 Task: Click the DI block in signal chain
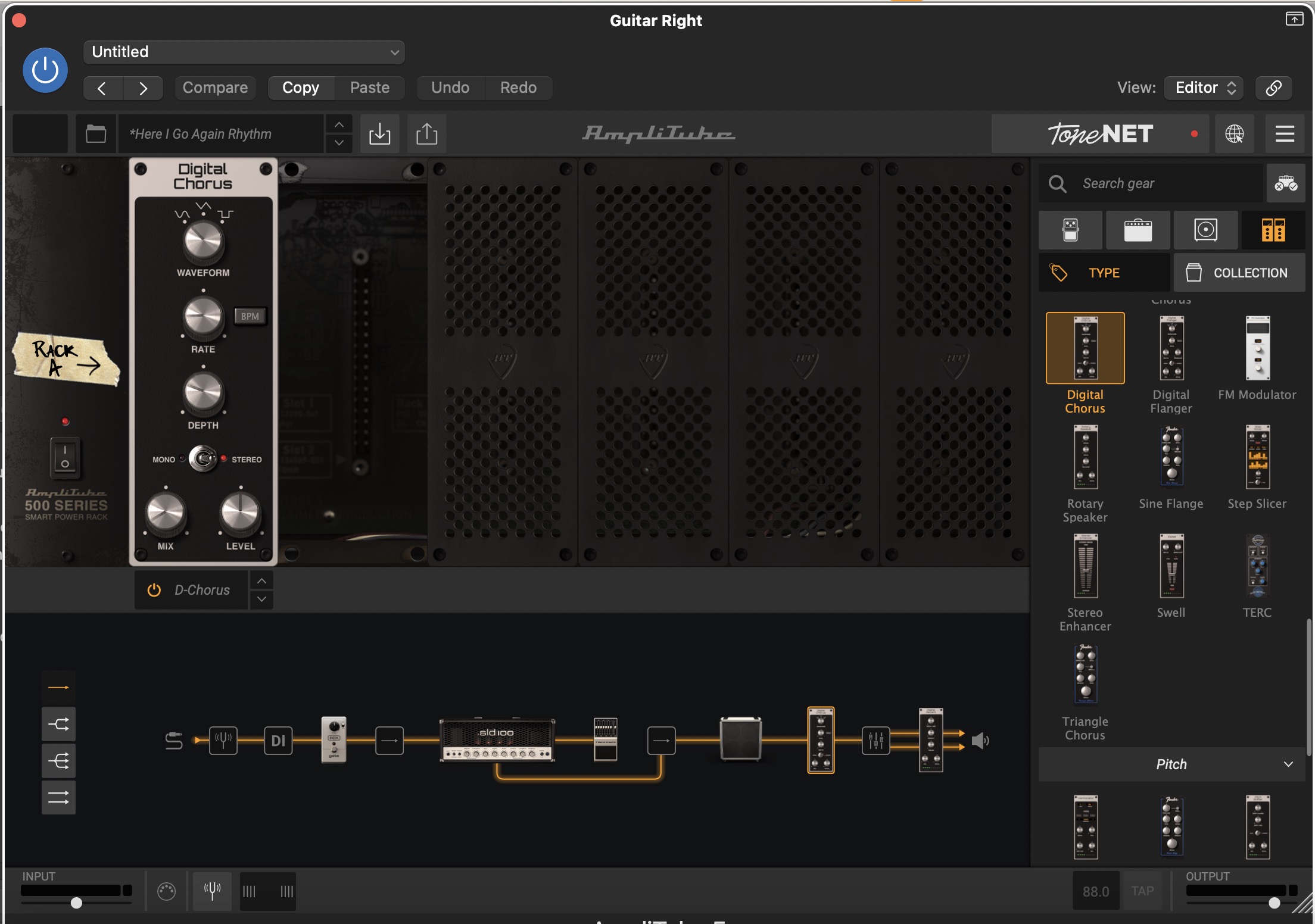pos(278,741)
